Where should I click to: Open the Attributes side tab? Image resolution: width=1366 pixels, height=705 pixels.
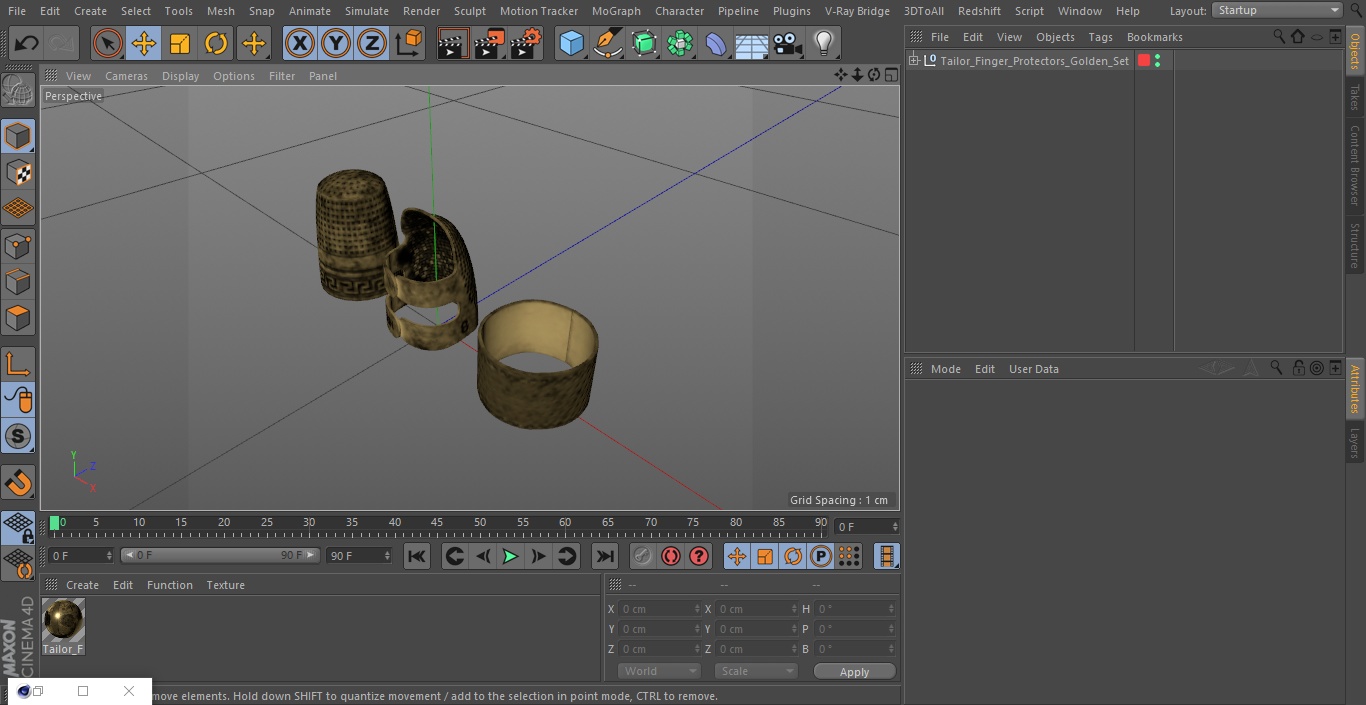click(x=1355, y=389)
